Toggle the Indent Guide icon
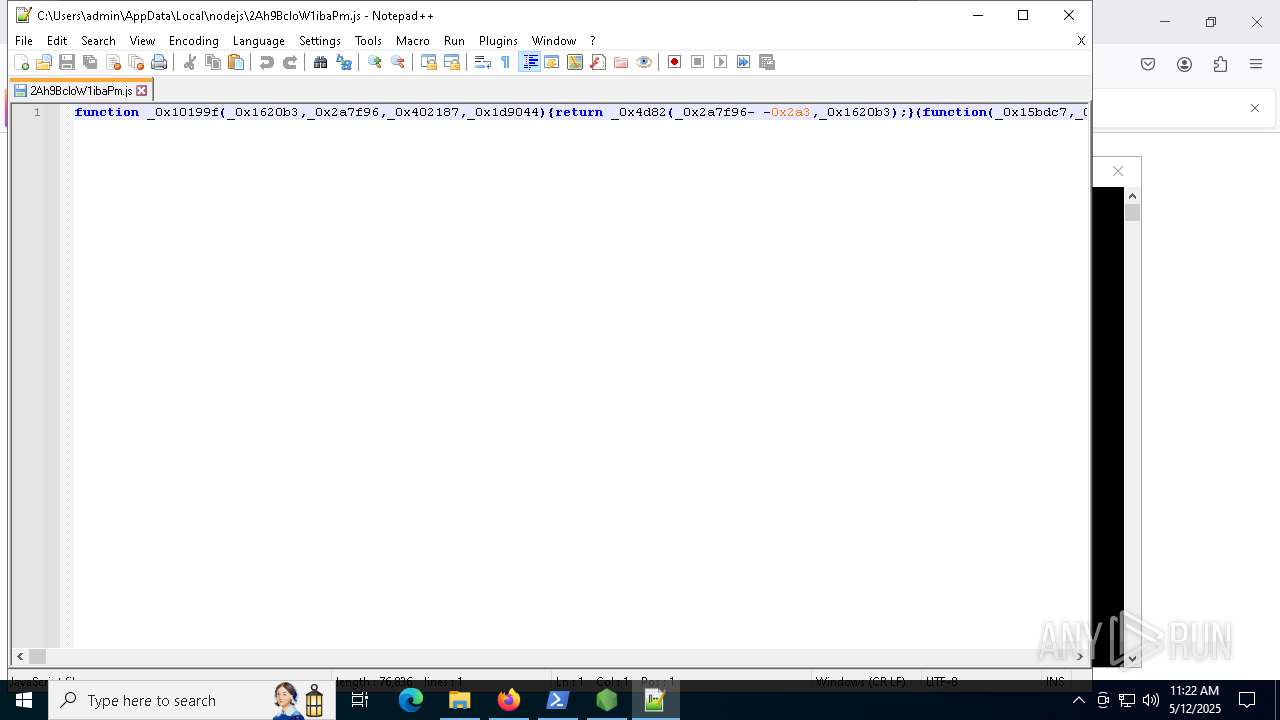1280x720 pixels. (530, 62)
